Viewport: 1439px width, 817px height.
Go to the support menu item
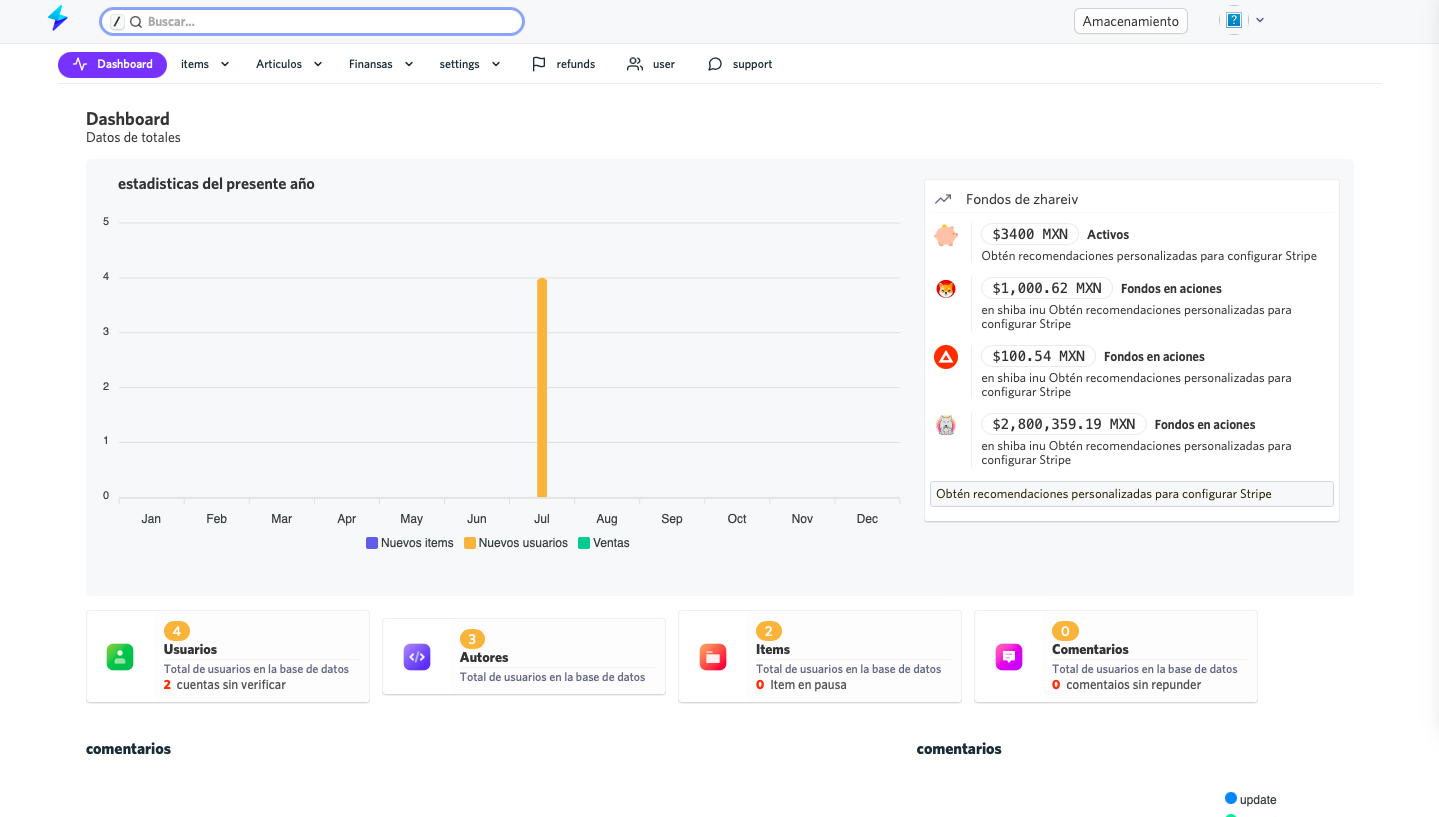tap(740, 64)
